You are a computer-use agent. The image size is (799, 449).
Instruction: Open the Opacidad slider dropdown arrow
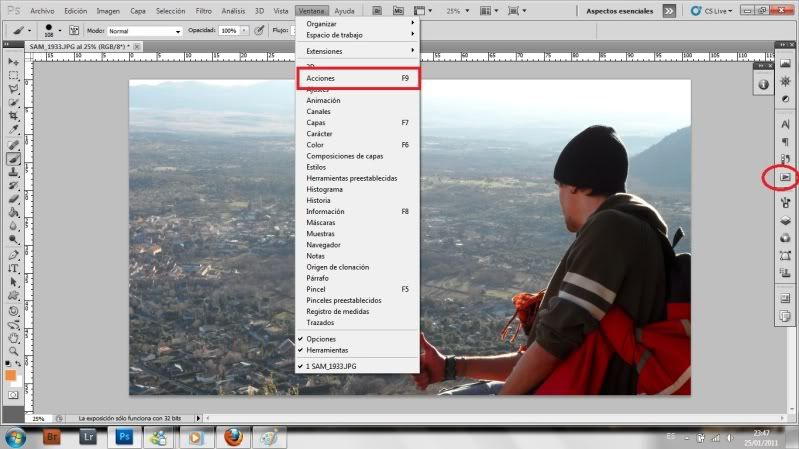[x=245, y=31]
